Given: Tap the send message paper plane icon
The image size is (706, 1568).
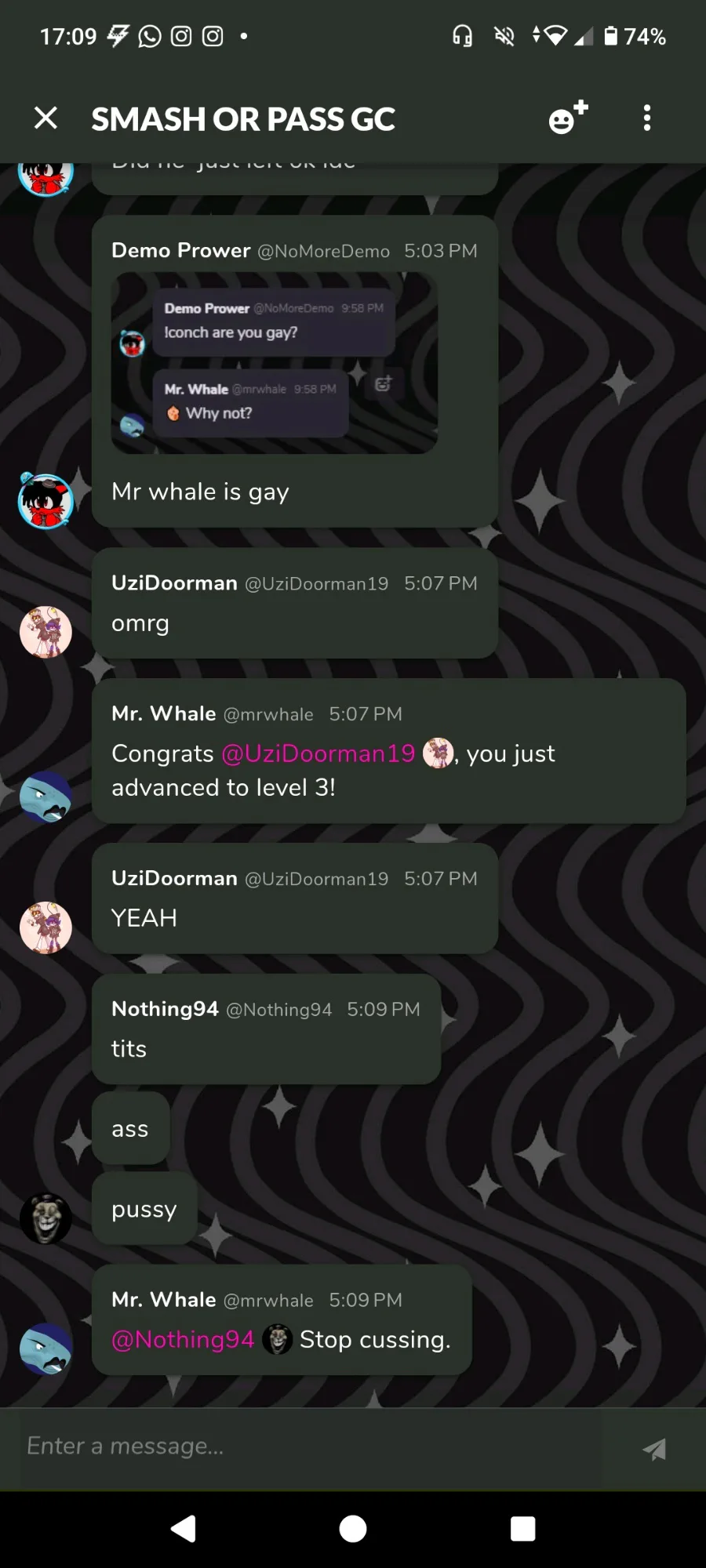Looking at the screenshot, I should [x=654, y=1449].
